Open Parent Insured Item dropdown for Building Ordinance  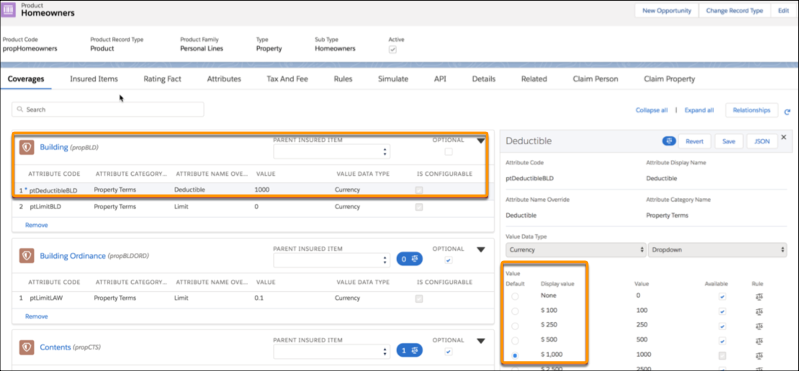tap(332, 260)
